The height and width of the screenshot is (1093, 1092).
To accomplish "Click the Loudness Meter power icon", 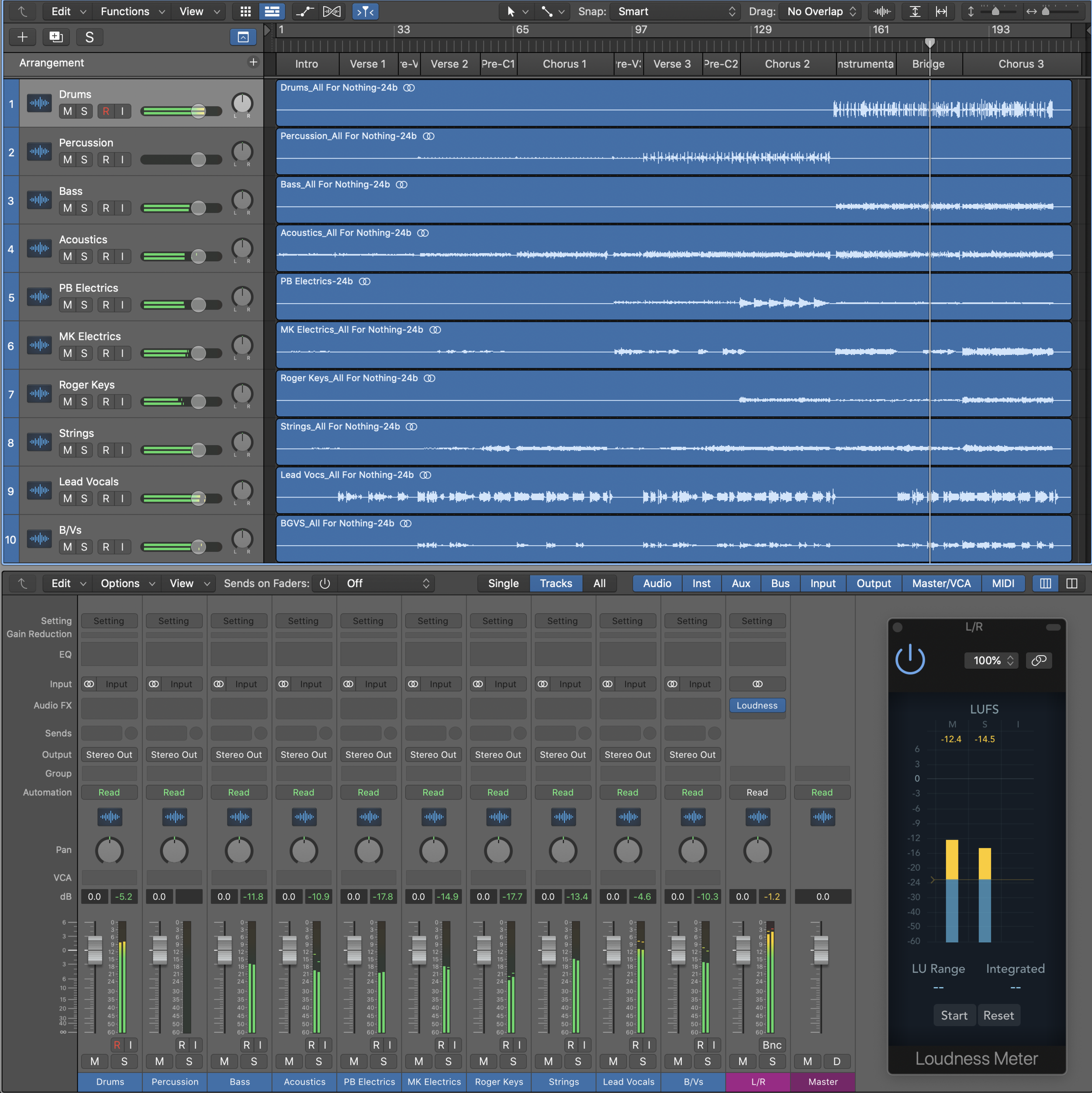I will [x=910, y=660].
